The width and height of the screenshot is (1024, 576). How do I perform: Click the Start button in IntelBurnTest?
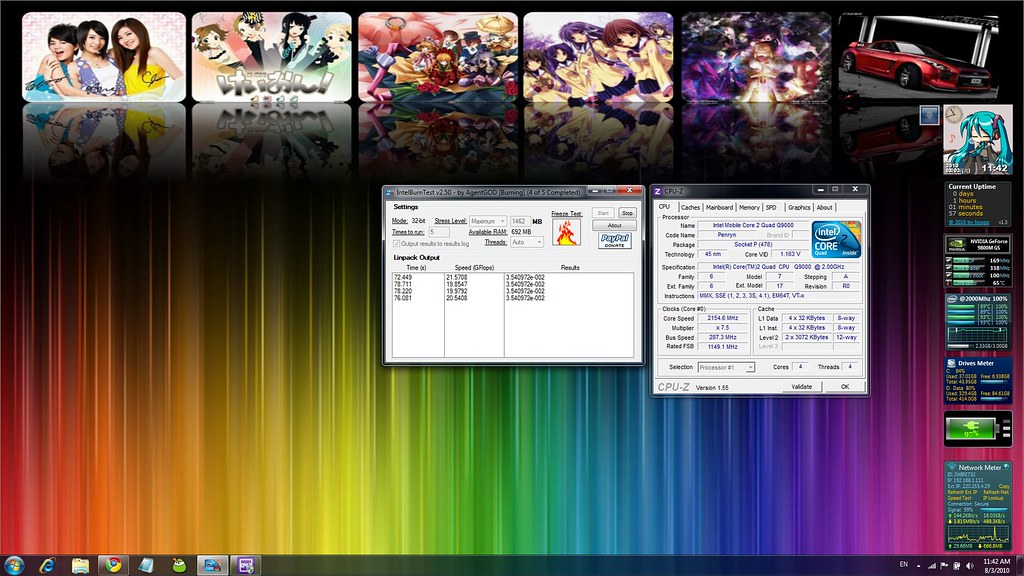pos(603,213)
